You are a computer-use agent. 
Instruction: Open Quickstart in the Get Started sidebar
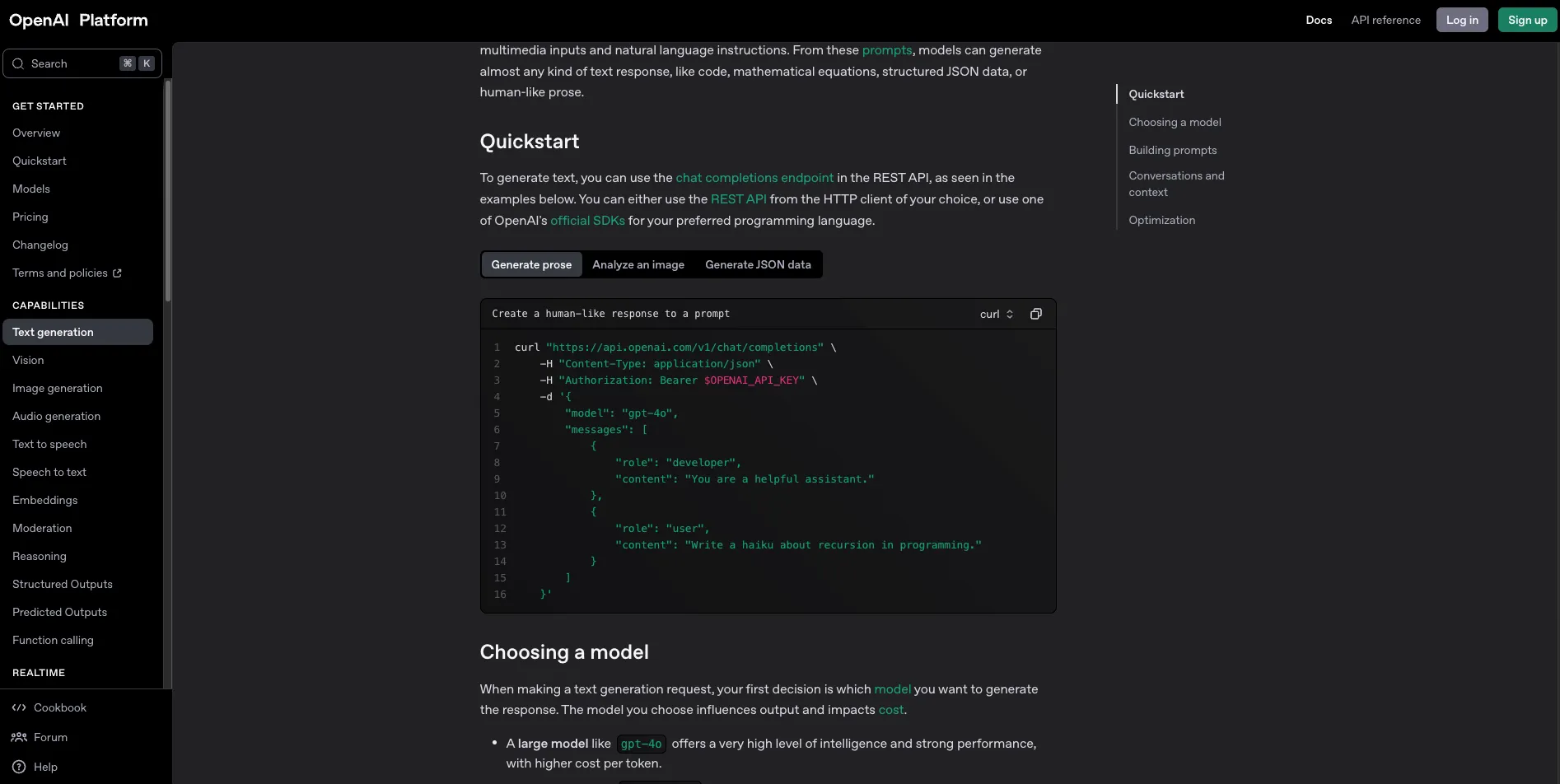40,161
